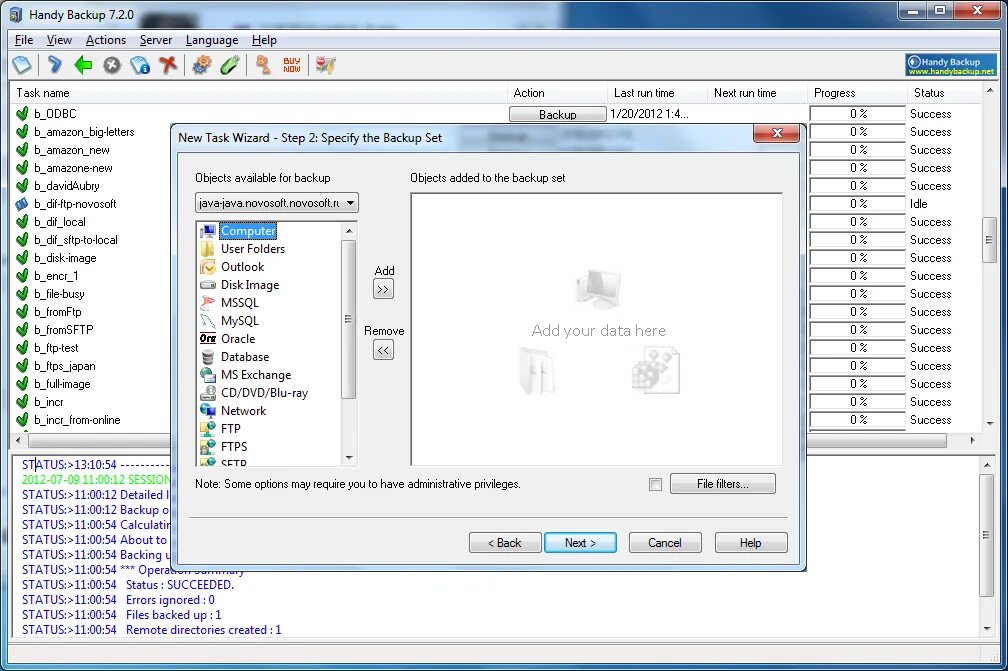1008x671 pixels.
Task: Click the log pane scroll-up arrow
Action: (x=987, y=465)
